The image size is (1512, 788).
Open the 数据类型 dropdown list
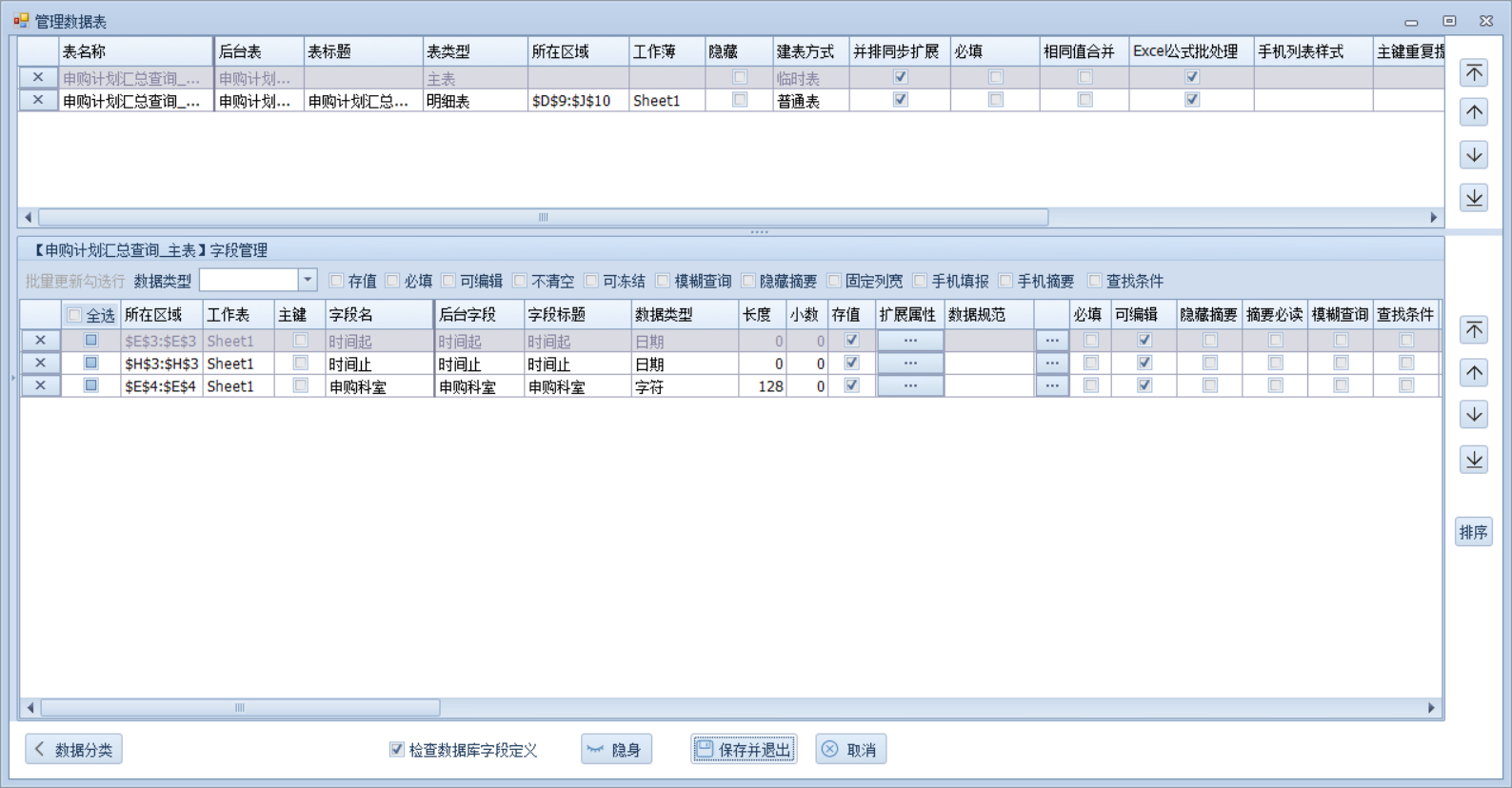307,280
